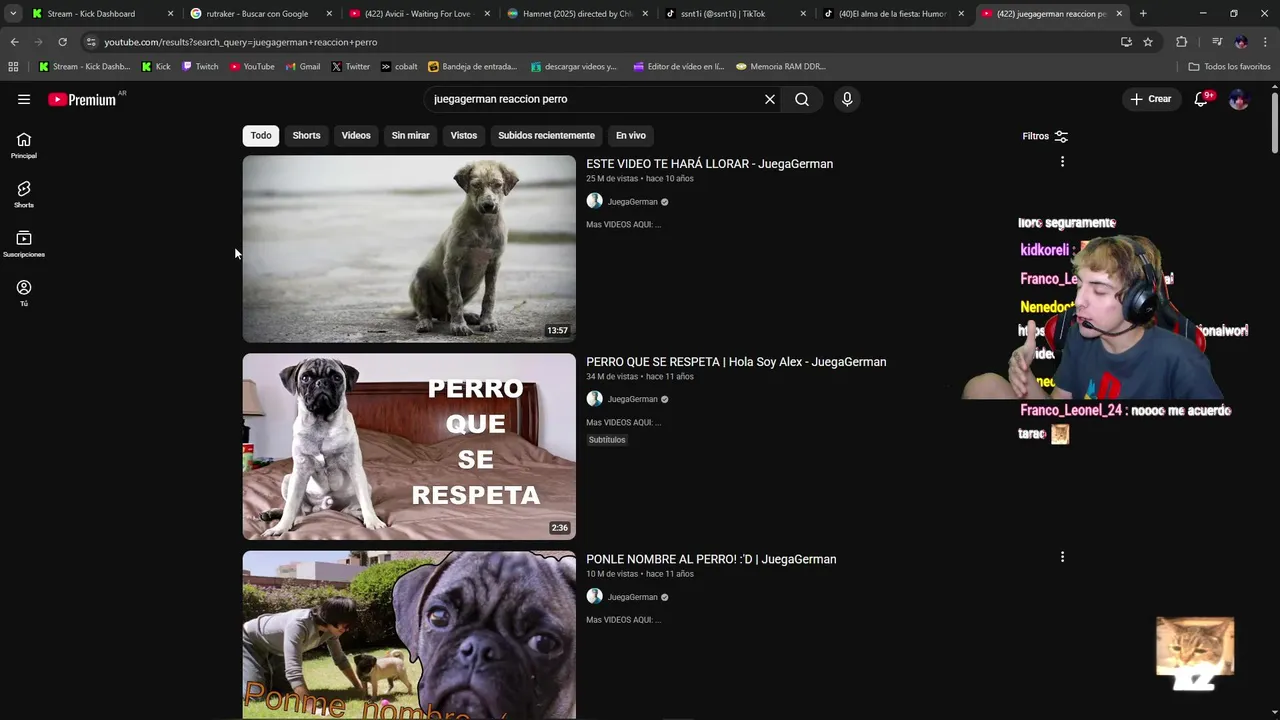Open the account avatar menu
Viewport: 1280px width, 720px height.
click(1239, 99)
